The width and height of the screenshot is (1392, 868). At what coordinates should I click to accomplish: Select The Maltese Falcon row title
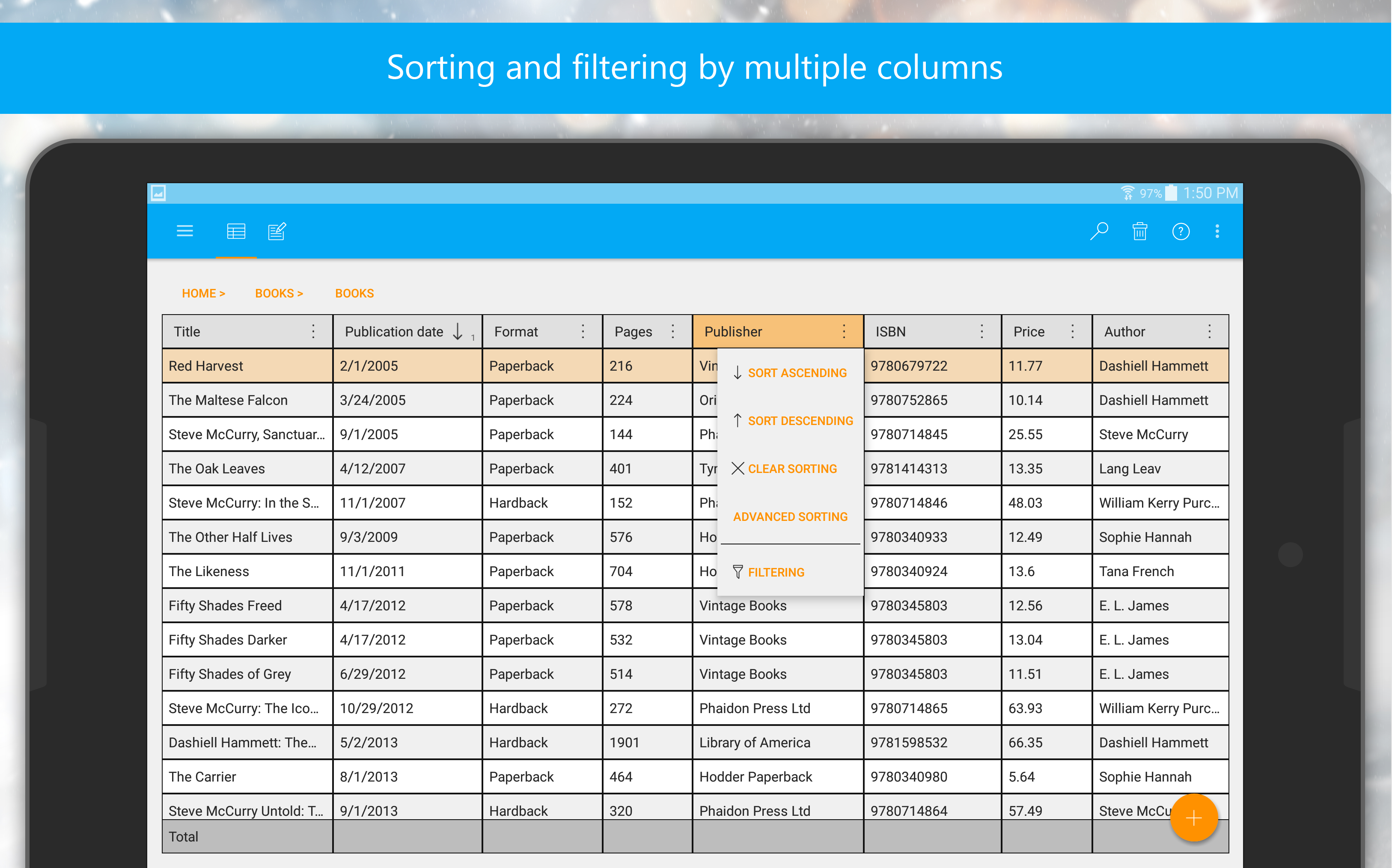pos(247,400)
